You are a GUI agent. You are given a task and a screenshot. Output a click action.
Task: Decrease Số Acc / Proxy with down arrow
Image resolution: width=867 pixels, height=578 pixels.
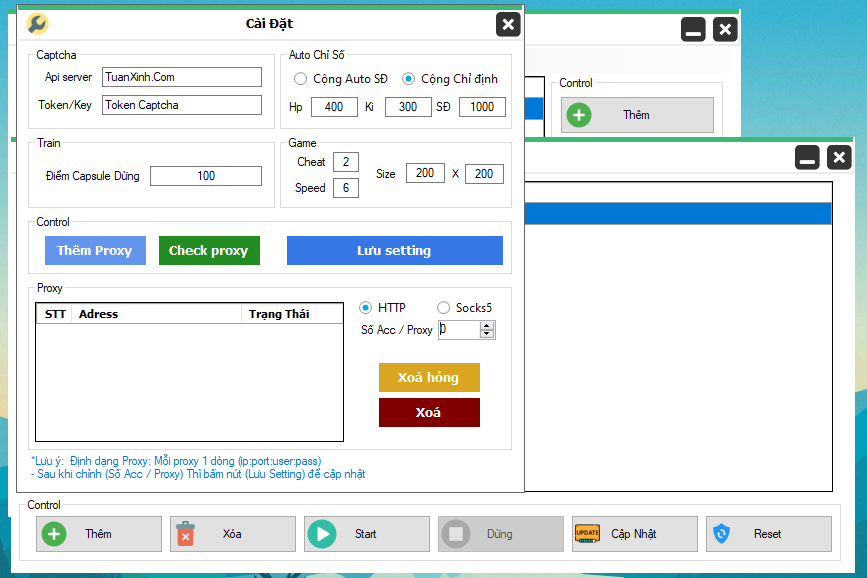pos(487,334)
